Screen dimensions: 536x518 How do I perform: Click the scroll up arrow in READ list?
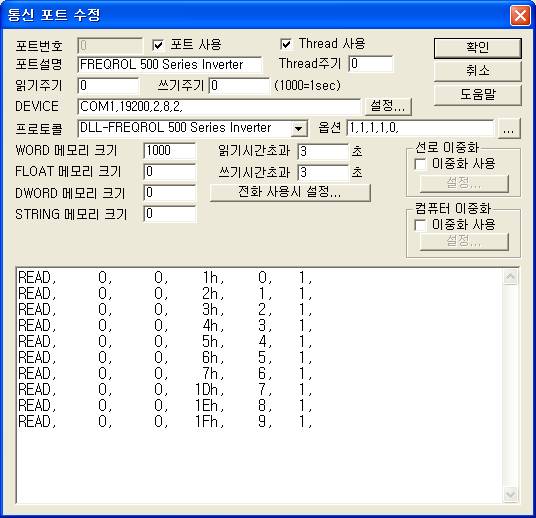pyautogui.click(x=510, y=277)
